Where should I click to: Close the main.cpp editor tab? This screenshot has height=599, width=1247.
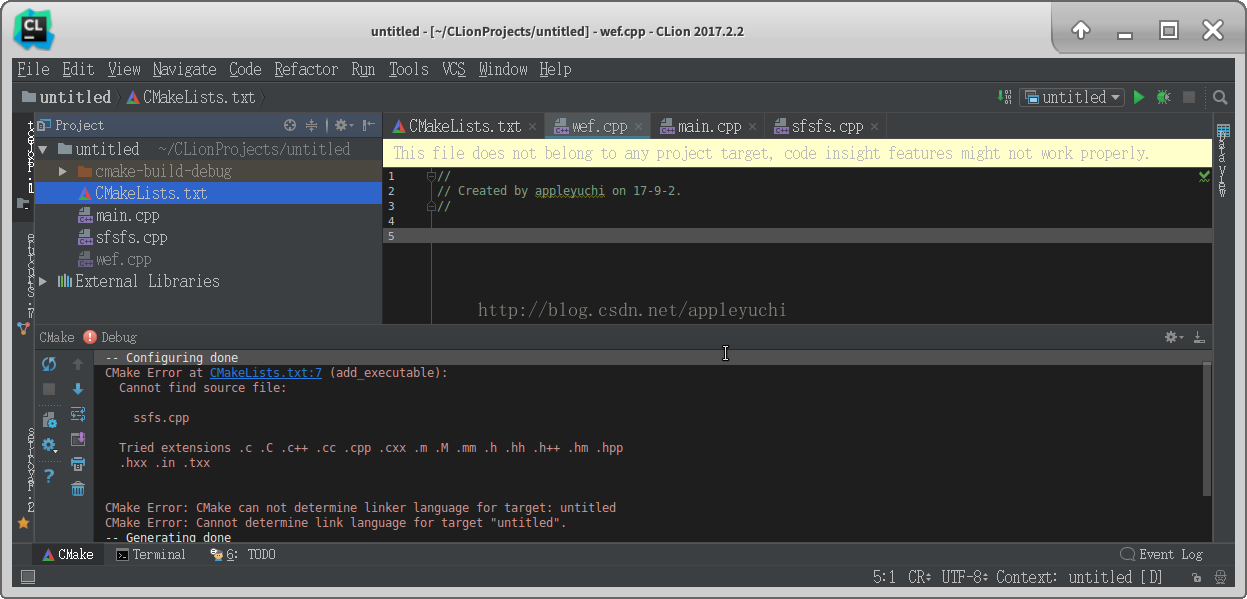tap(753, 127)
